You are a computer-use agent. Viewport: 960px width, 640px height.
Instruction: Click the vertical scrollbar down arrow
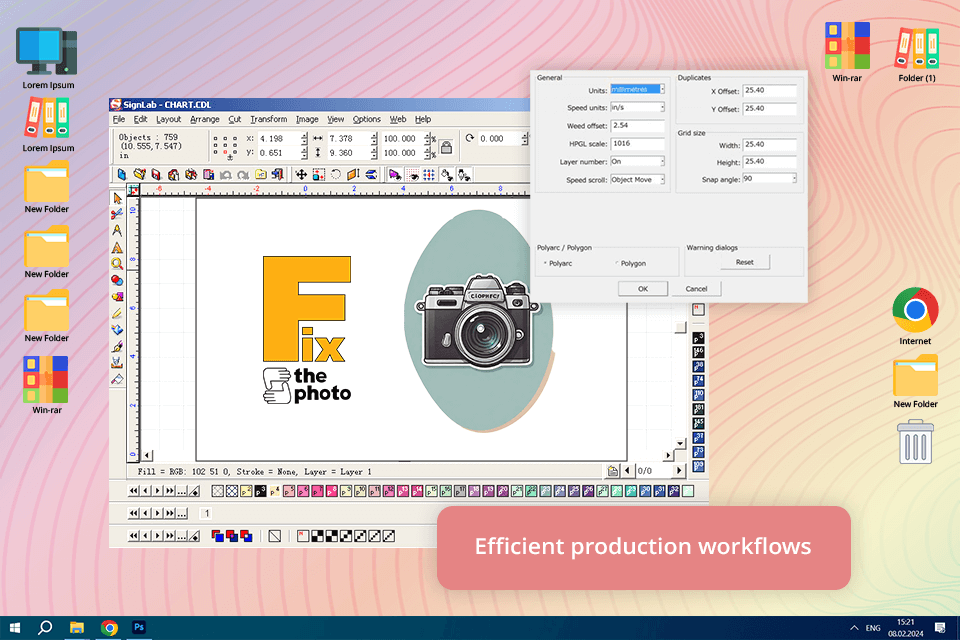pos(680,443)
